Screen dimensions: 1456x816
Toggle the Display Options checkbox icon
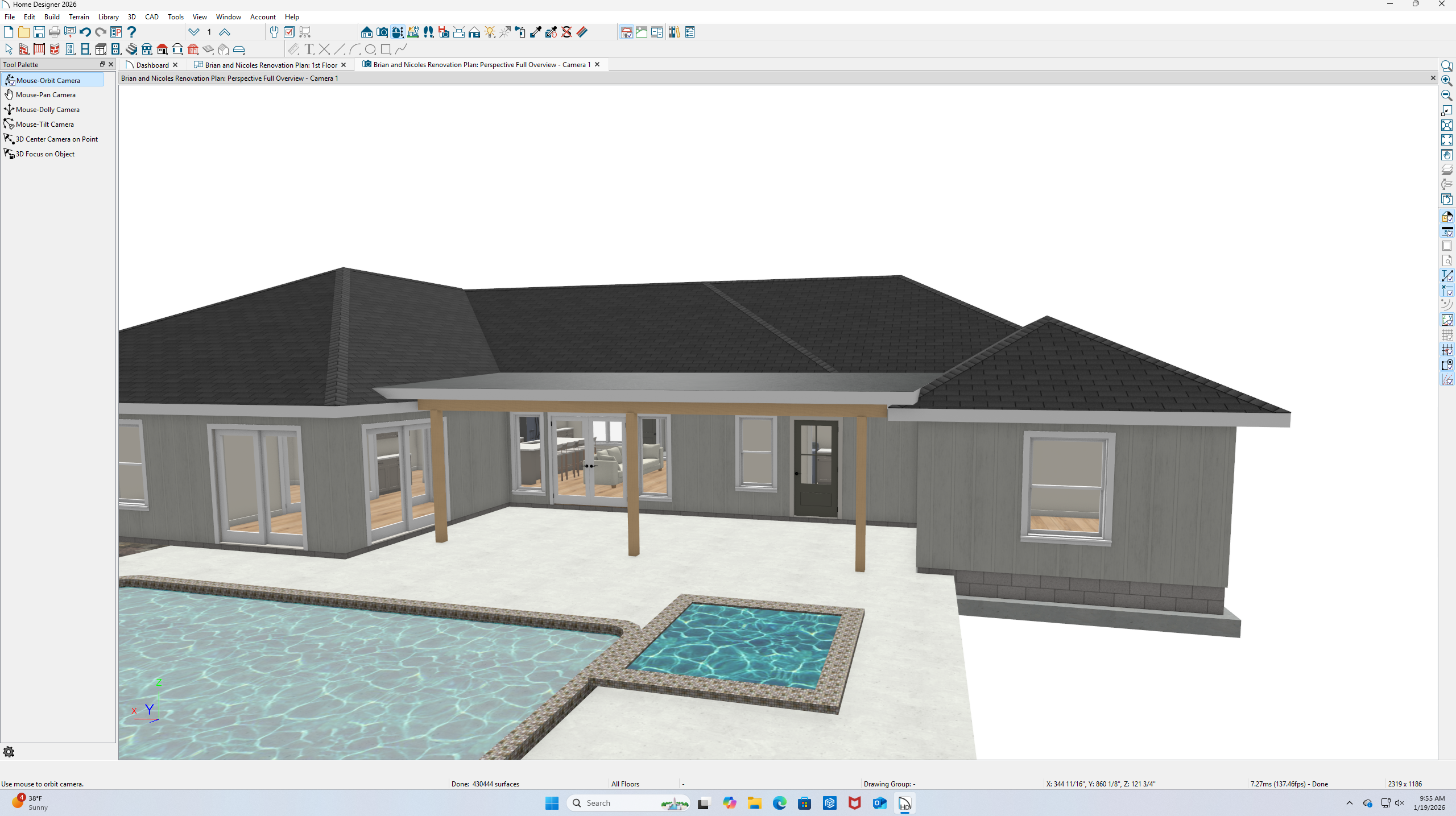[289, 32]
